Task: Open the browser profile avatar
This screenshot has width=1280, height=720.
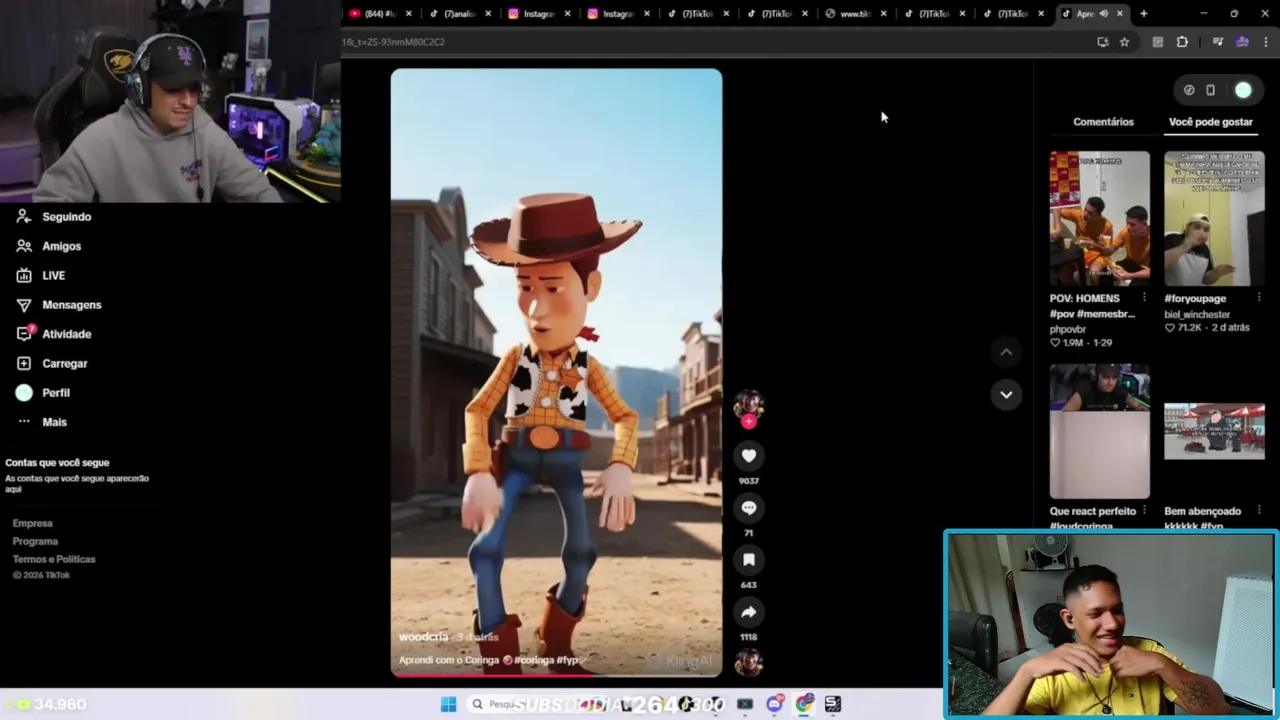Action: point(1242,42)
